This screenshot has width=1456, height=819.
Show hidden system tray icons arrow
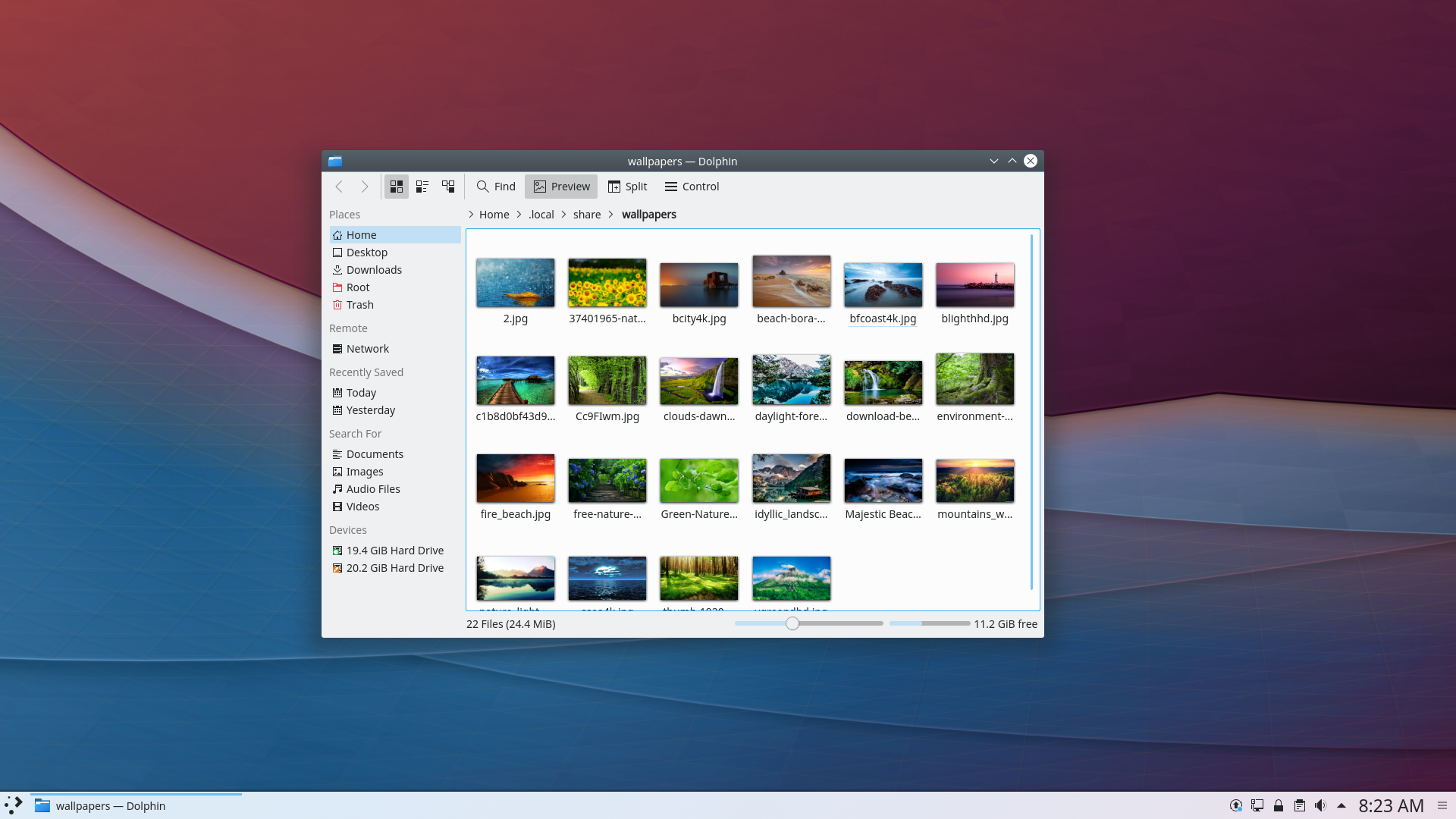click(1341, 805)
